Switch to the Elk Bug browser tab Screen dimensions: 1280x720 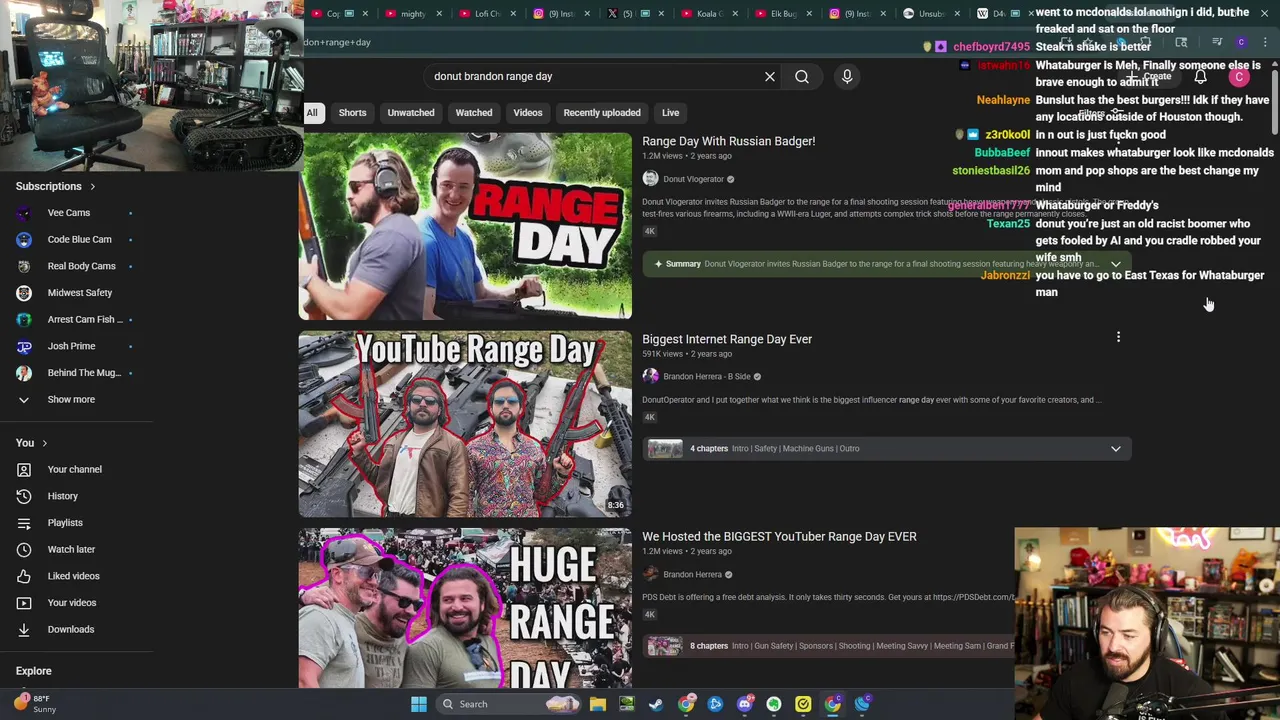pyautogui.click(x=781, y=14)
